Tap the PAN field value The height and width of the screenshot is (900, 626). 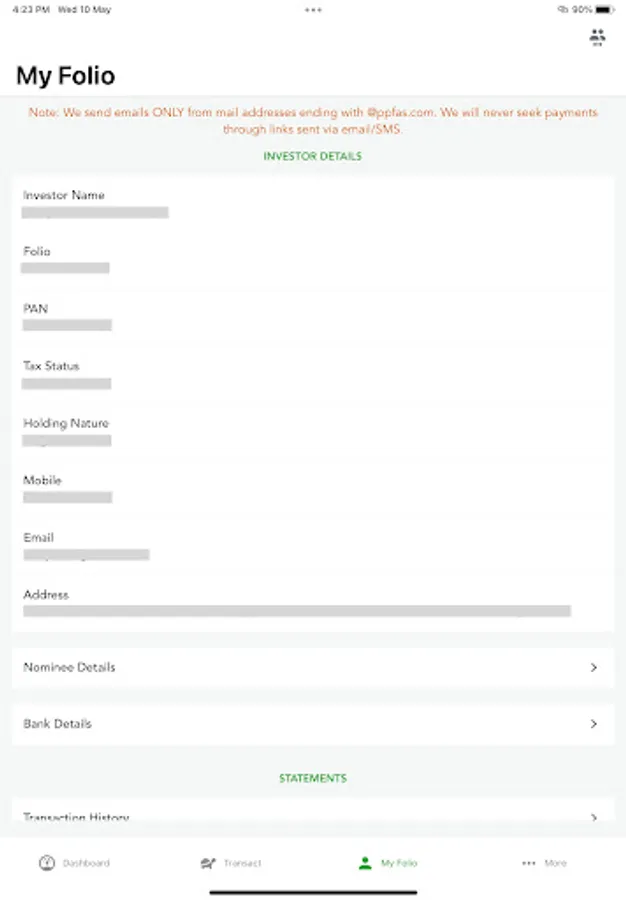67,325
